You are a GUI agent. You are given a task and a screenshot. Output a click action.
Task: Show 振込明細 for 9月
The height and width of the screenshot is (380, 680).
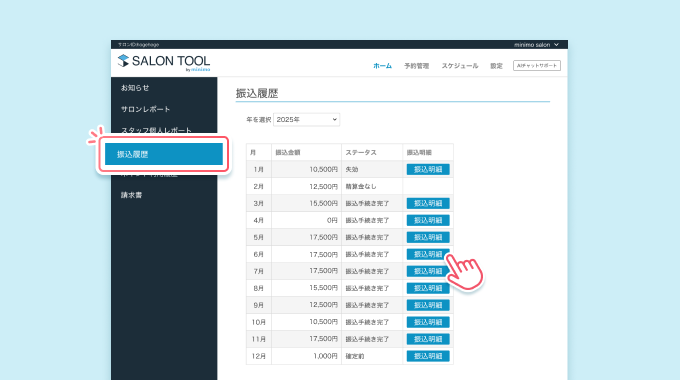tap(428, 305)
